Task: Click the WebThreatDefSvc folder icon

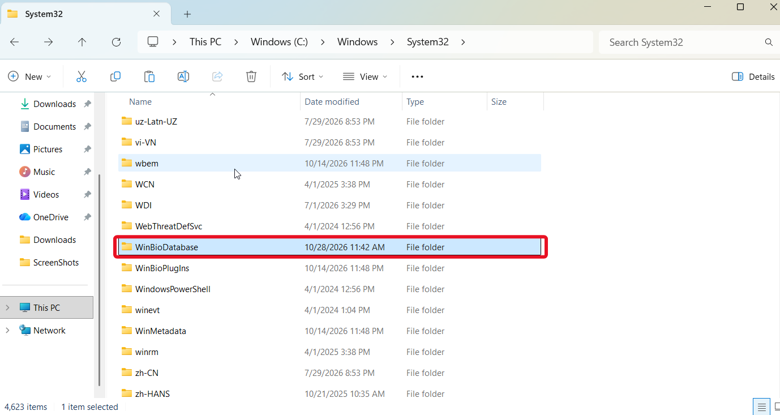Action: [x=127, y=226]
